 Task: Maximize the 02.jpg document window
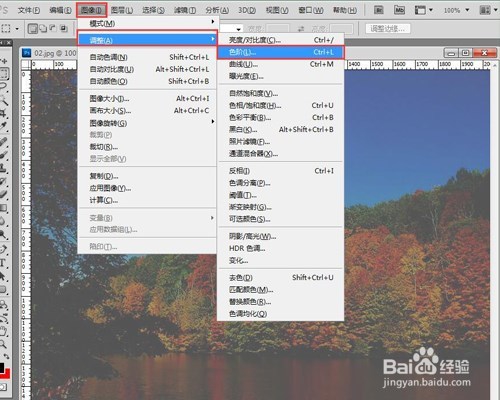click(466, 53)
